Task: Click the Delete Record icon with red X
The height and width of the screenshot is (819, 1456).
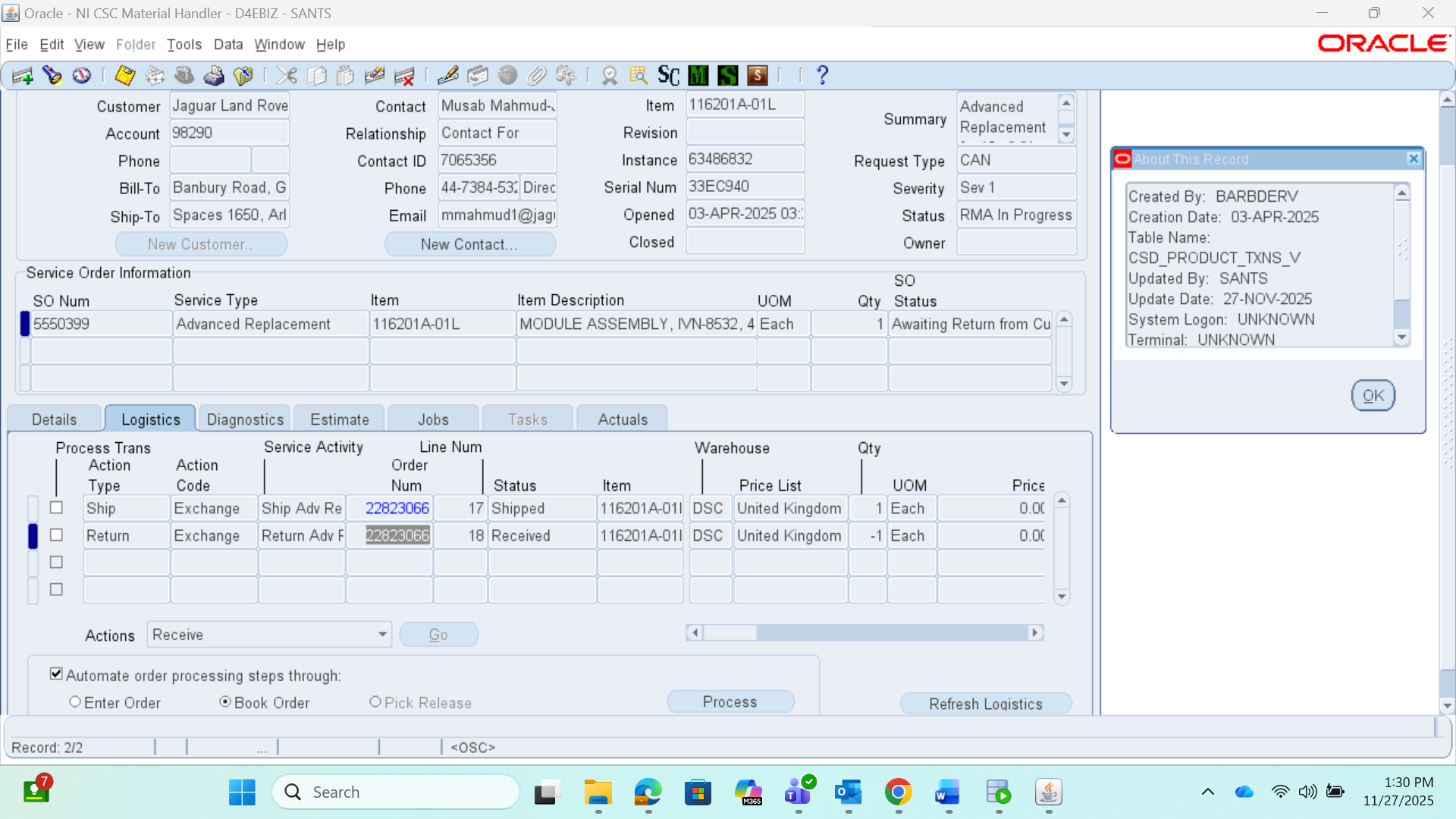Action: pyautogui.click(x=404, y=75)
